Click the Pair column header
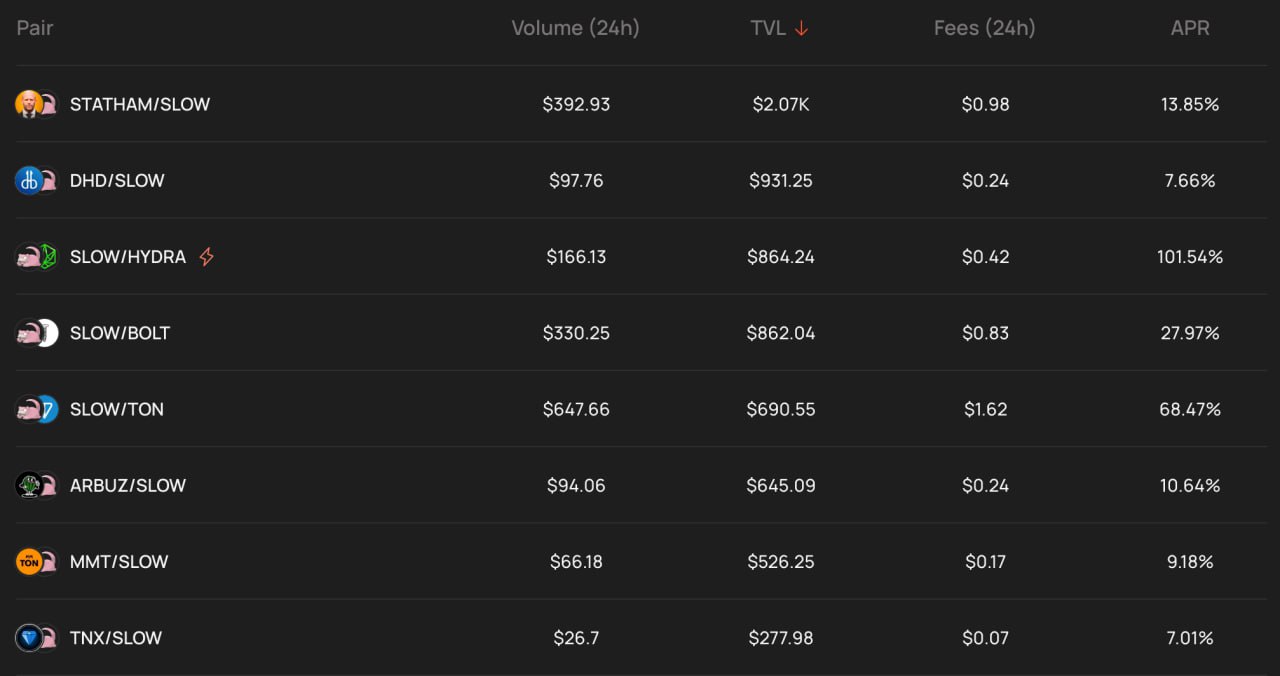This screenshot has height=676, width=1280. point(35,28)
